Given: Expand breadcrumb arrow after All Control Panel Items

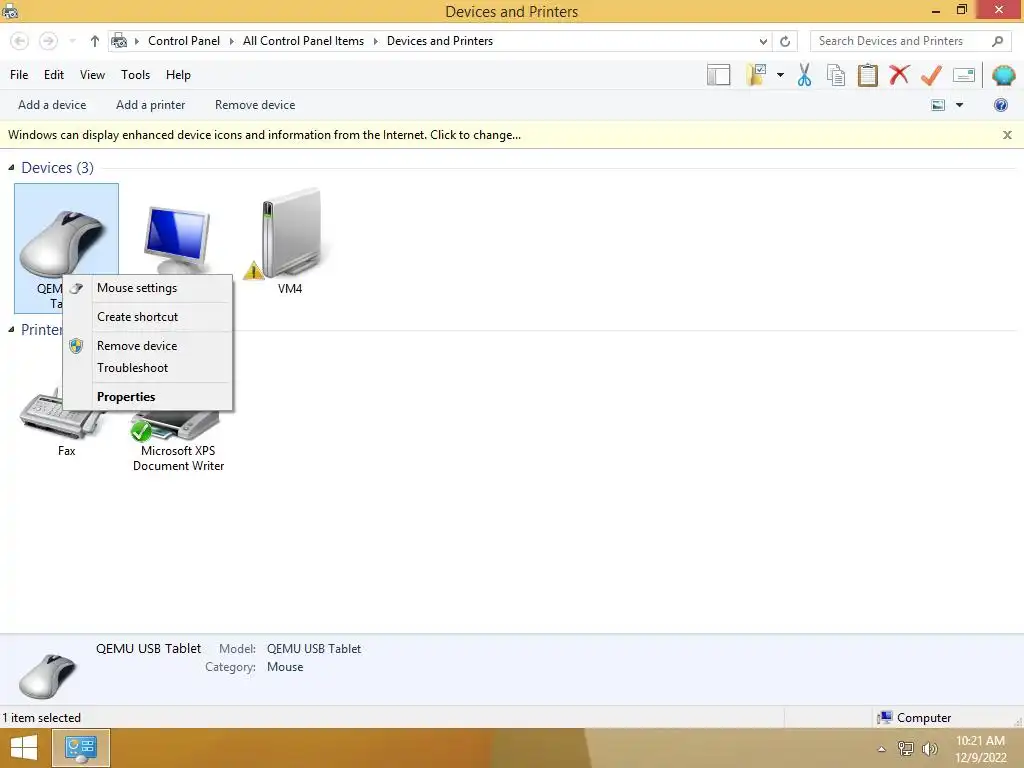Looking at the screenshot, I should pos(376,41).
